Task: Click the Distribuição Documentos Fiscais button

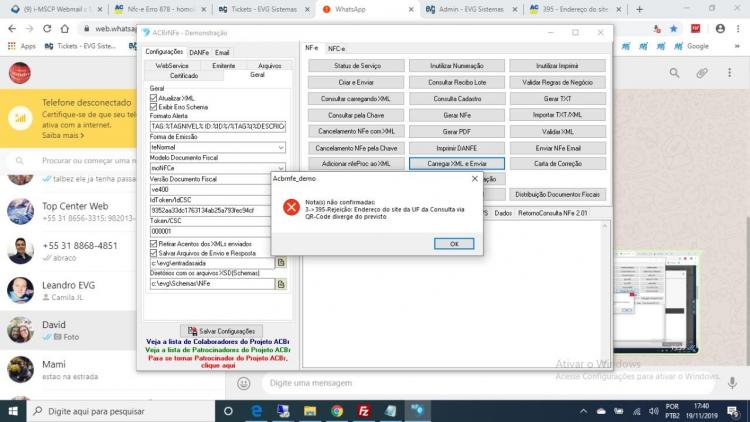Action: click(x=558, y=194)
